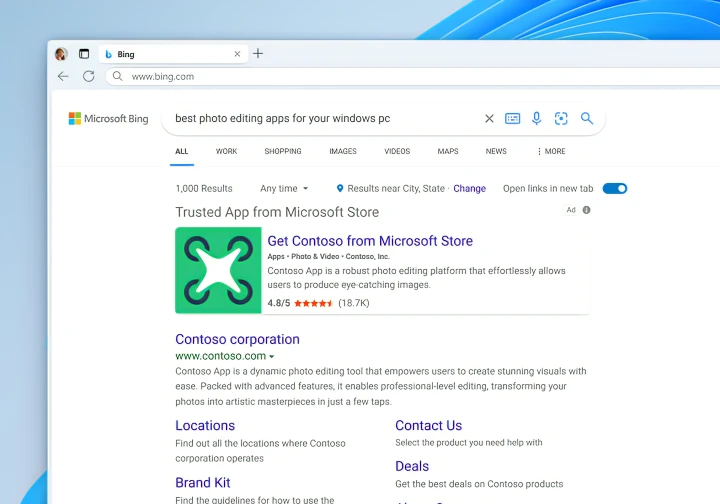Select the ALL results tab

coord(182,151)
